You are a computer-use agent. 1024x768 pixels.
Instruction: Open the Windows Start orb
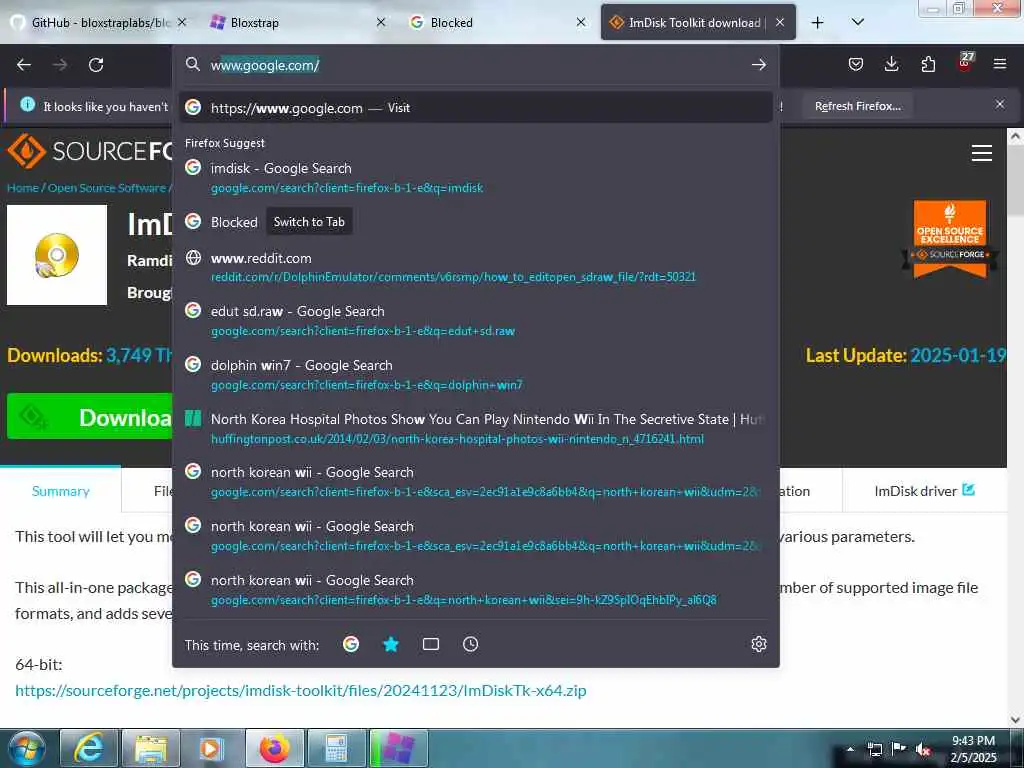point(27,748)
